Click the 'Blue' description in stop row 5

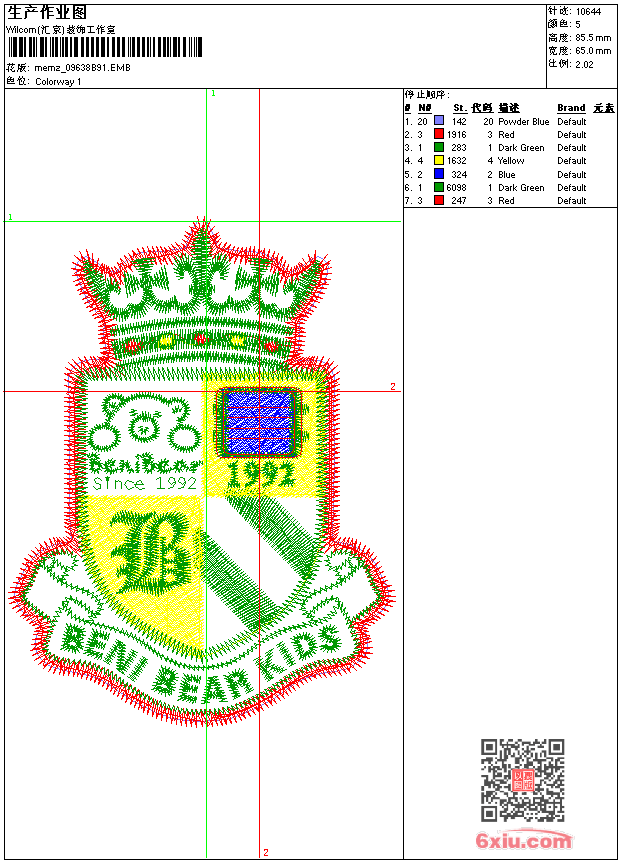coord(506,174)
